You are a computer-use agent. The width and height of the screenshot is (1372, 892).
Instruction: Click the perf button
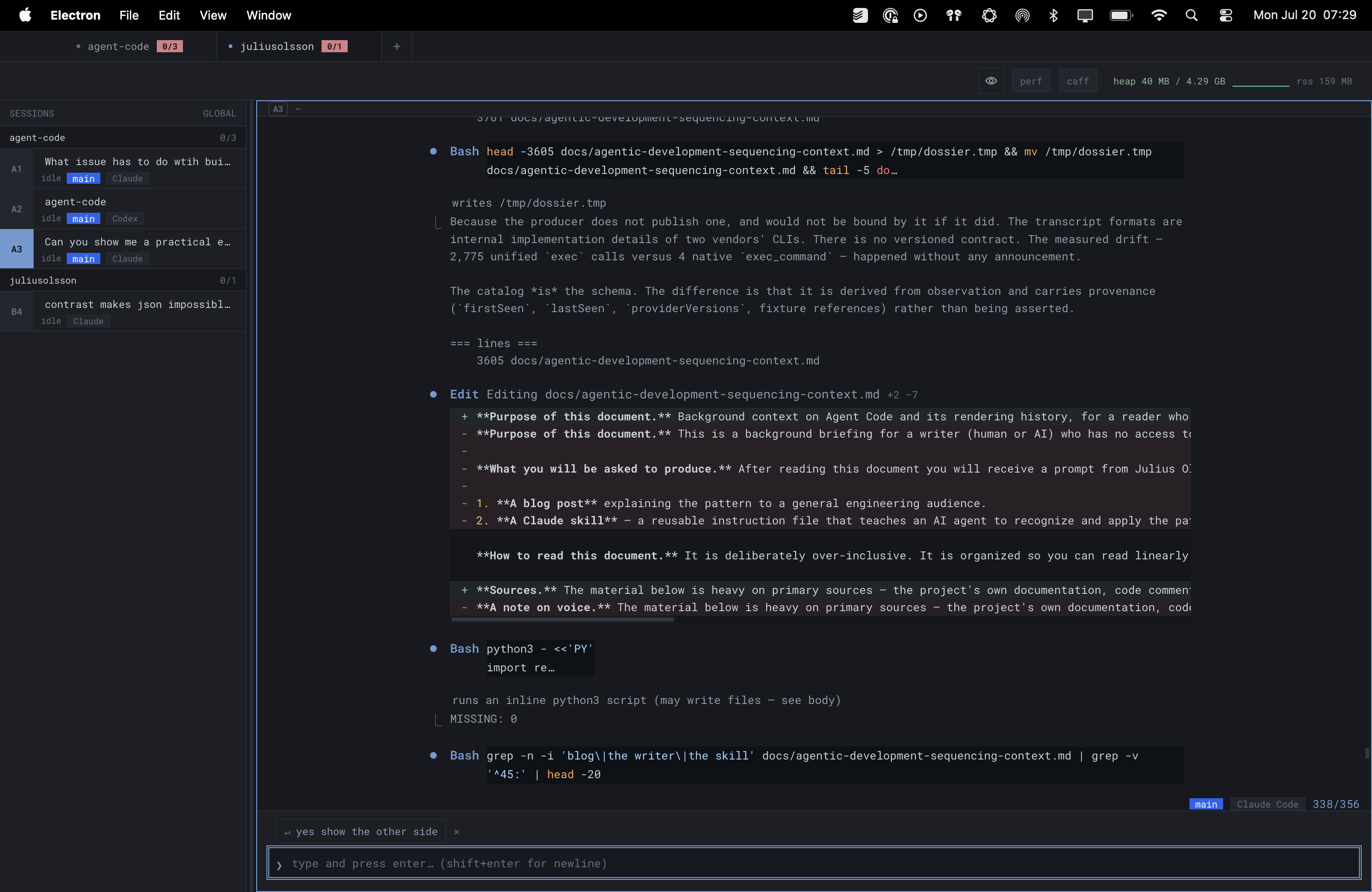coord(1031,81)
